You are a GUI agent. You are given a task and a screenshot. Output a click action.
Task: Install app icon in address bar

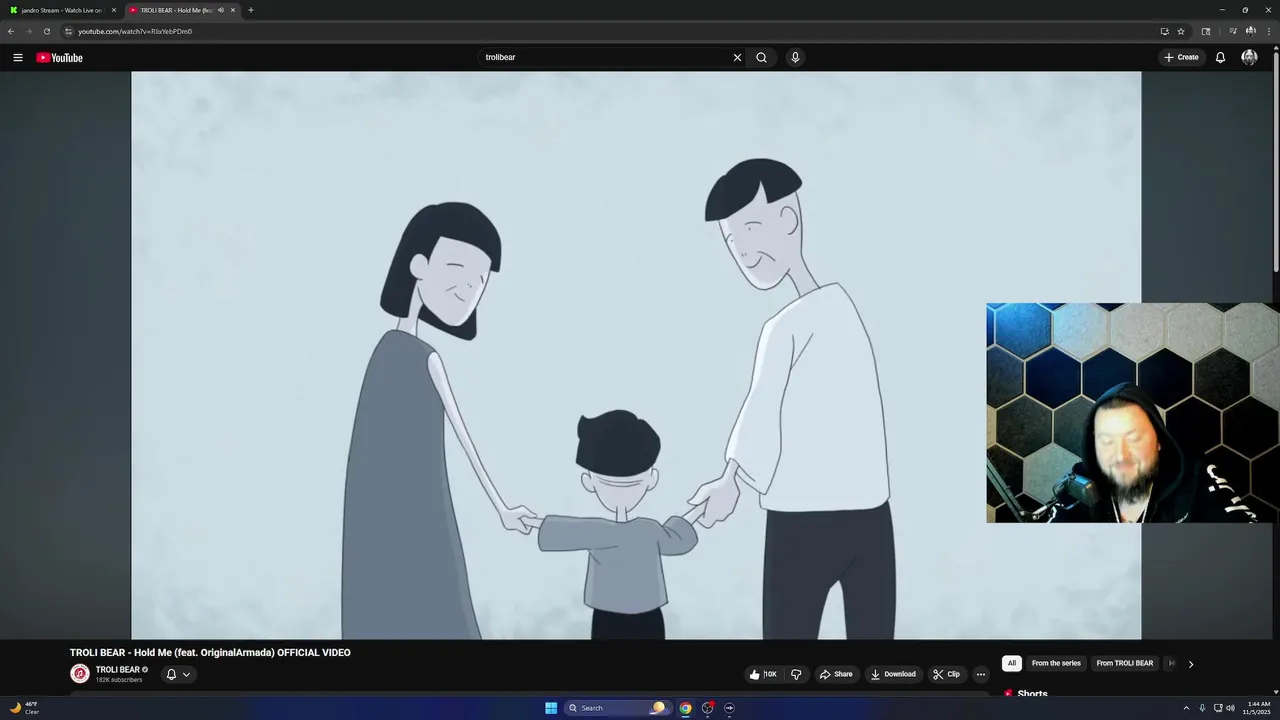tap(1164, 31)
